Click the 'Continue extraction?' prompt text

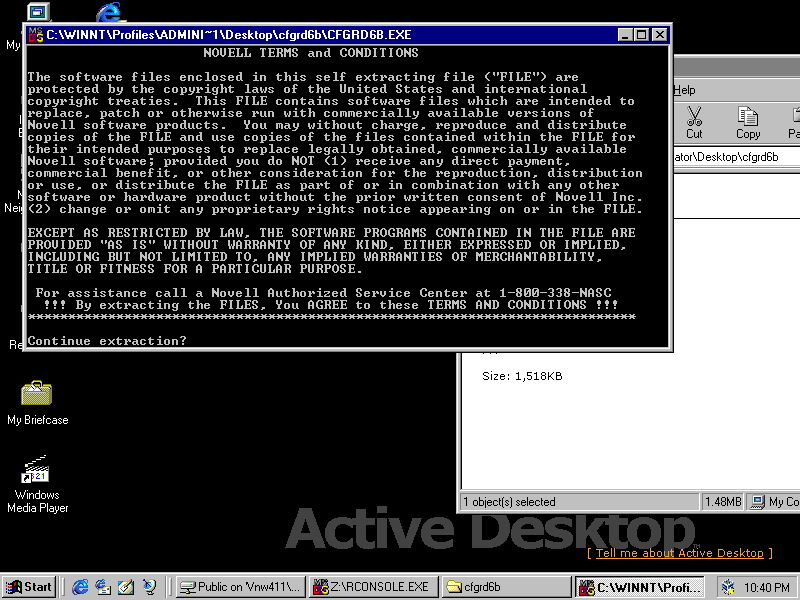(107, 341)
